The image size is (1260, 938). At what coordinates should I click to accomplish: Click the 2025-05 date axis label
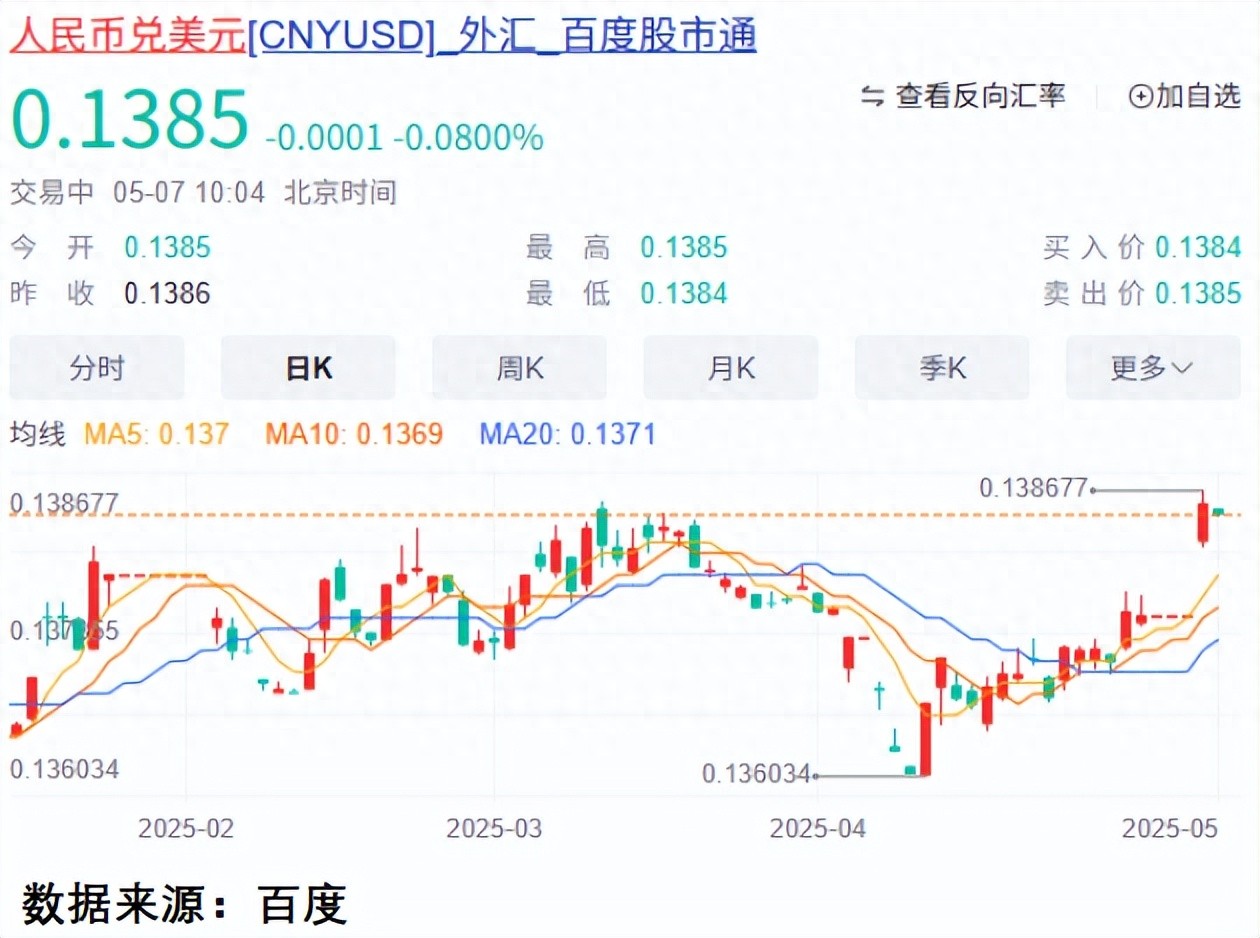(x=1169, y=828)
